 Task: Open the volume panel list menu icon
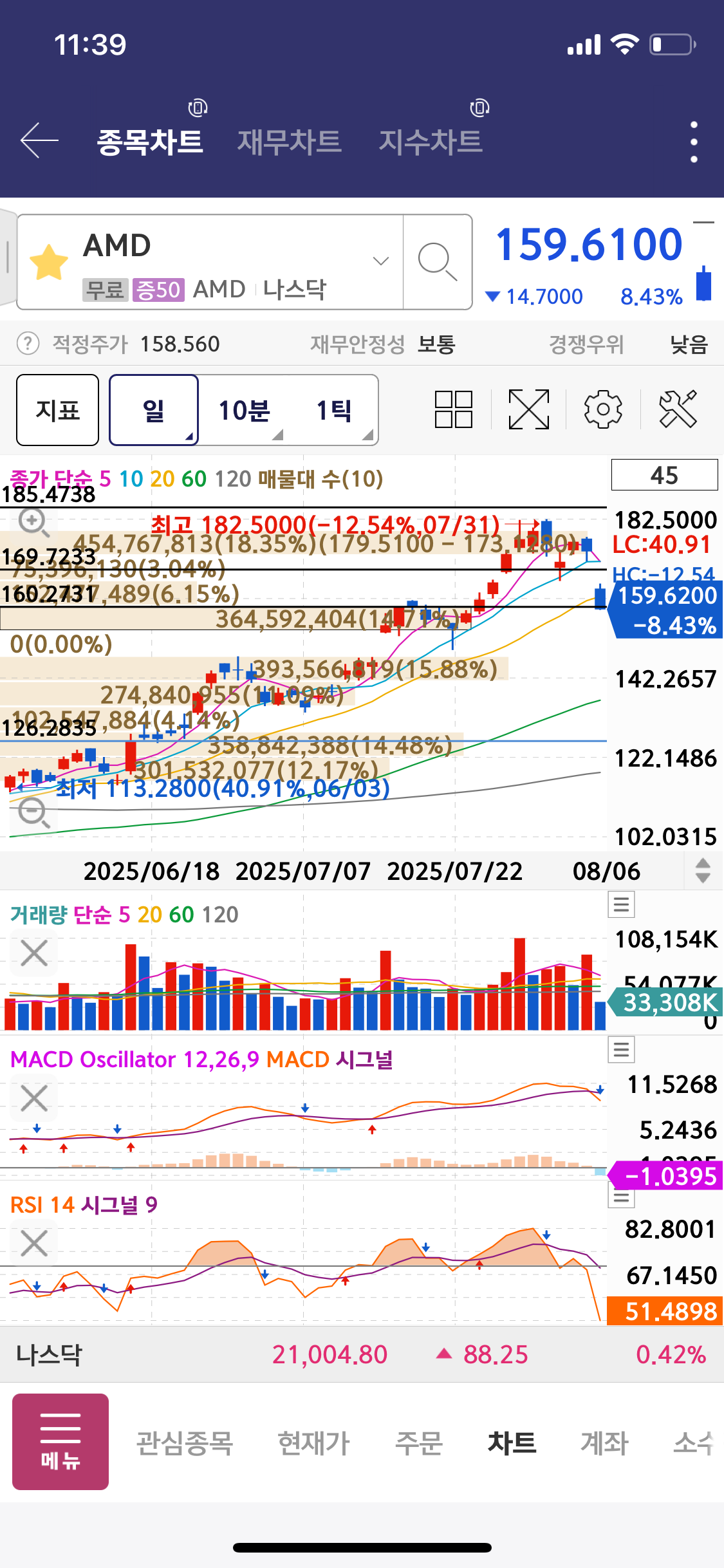621,905
